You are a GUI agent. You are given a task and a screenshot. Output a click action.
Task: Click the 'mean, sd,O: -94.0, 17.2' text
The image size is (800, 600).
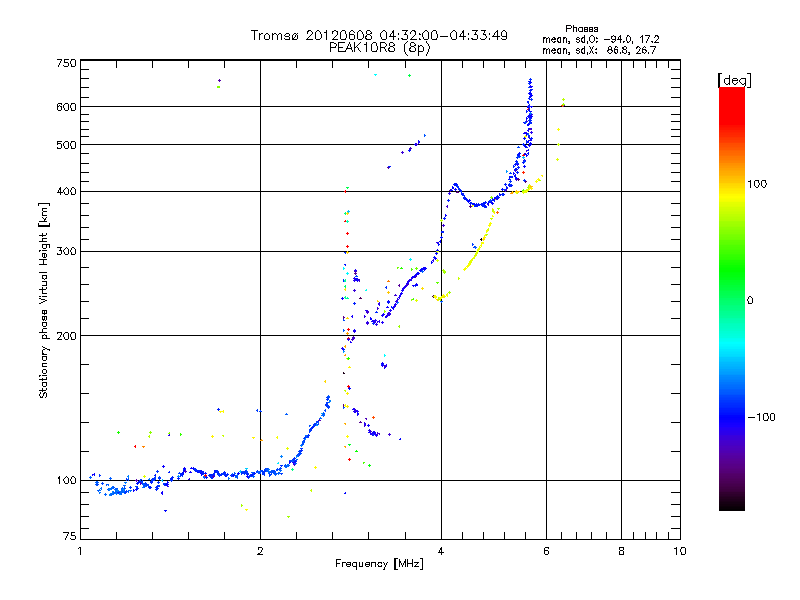(601, 39)
